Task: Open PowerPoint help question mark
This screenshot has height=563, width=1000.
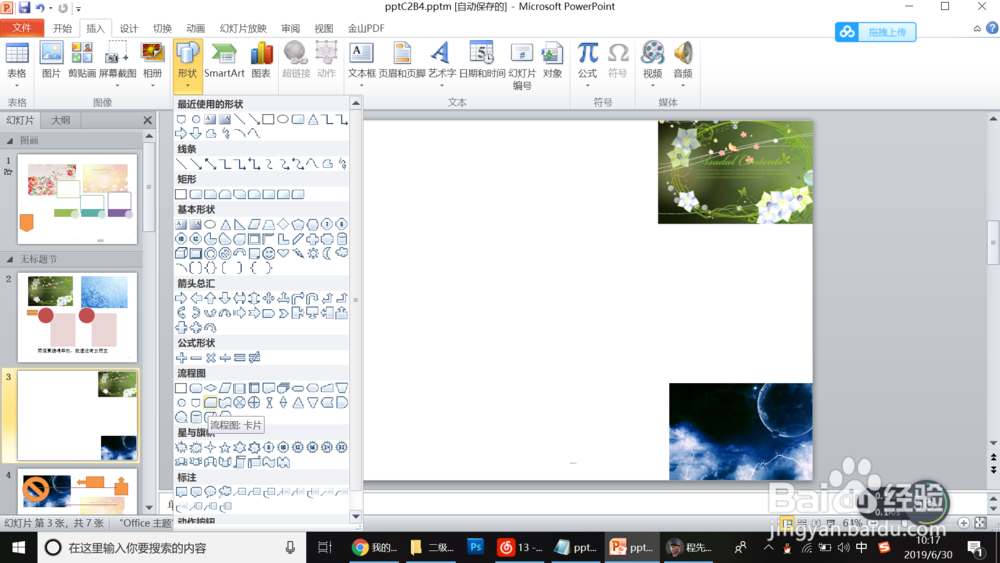Action: (992, 28)
